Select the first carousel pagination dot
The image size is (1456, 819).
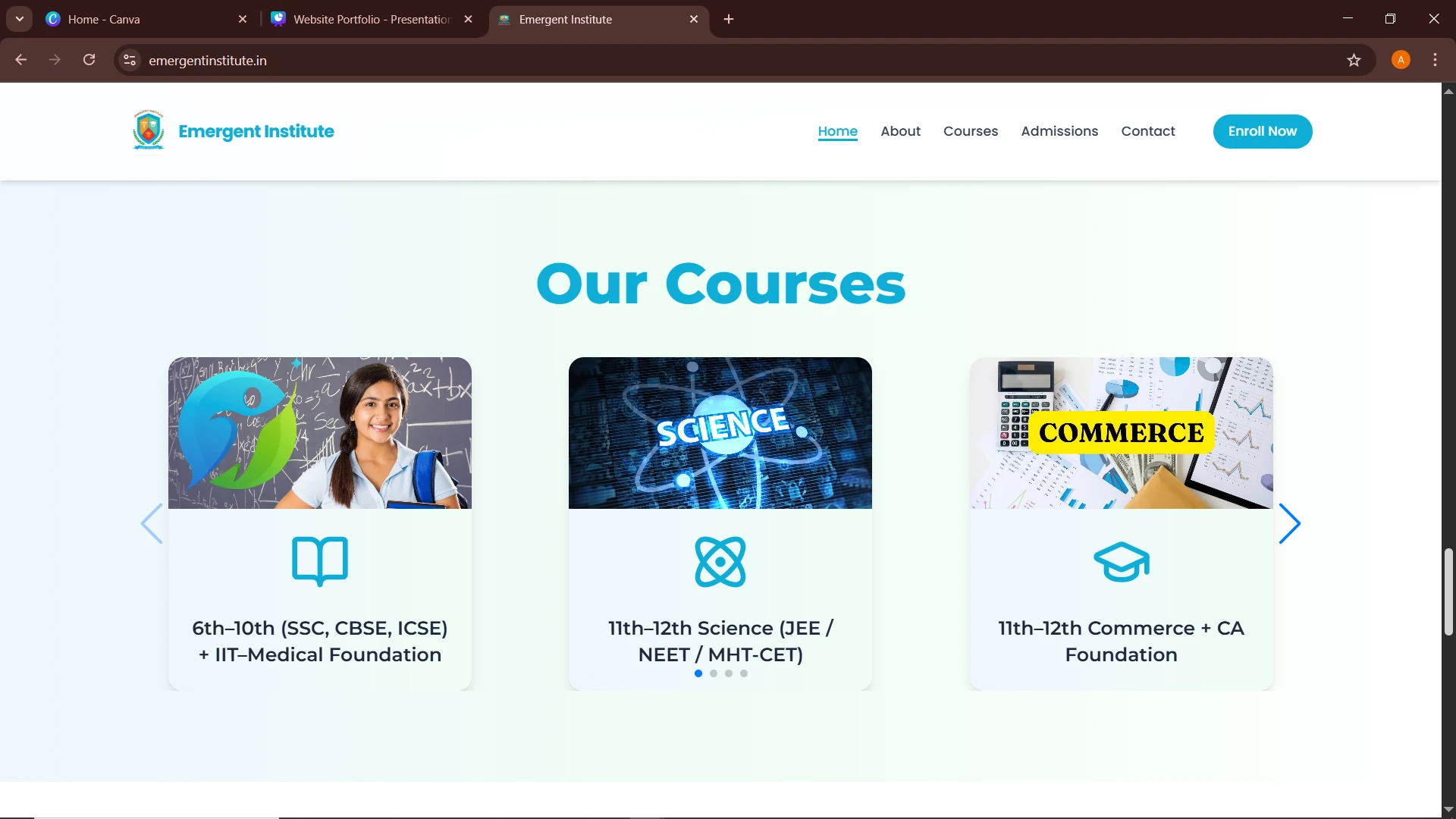click(698, 673)
